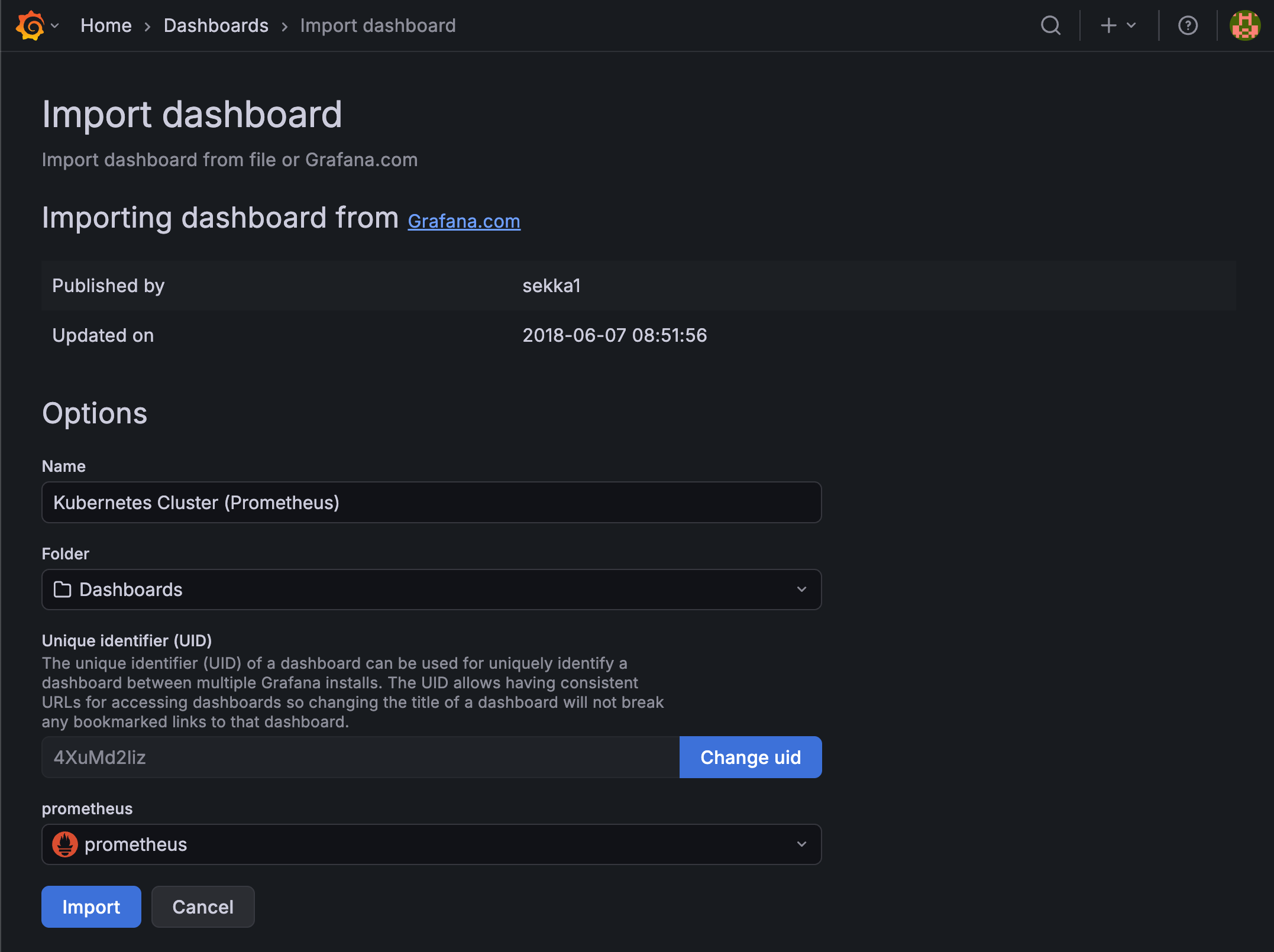Image resolution: width=1274 pixels, height=952 pixels.
Task: Navigate to Home via breadcrumb
Action: (106, 25)
